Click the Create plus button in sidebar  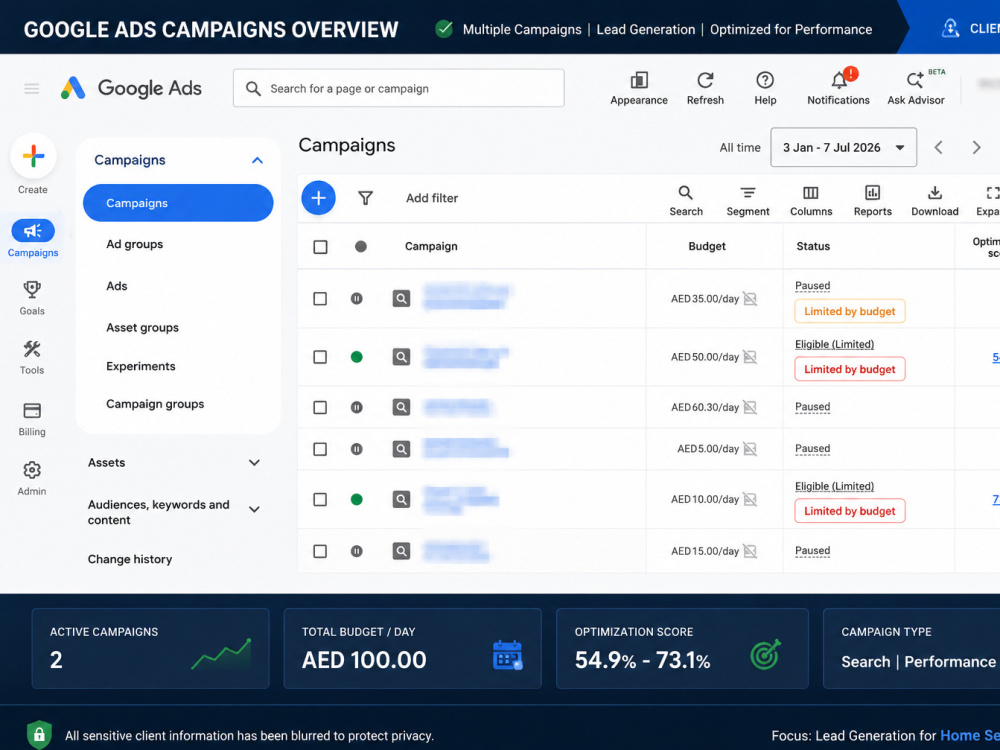[33, 156]
